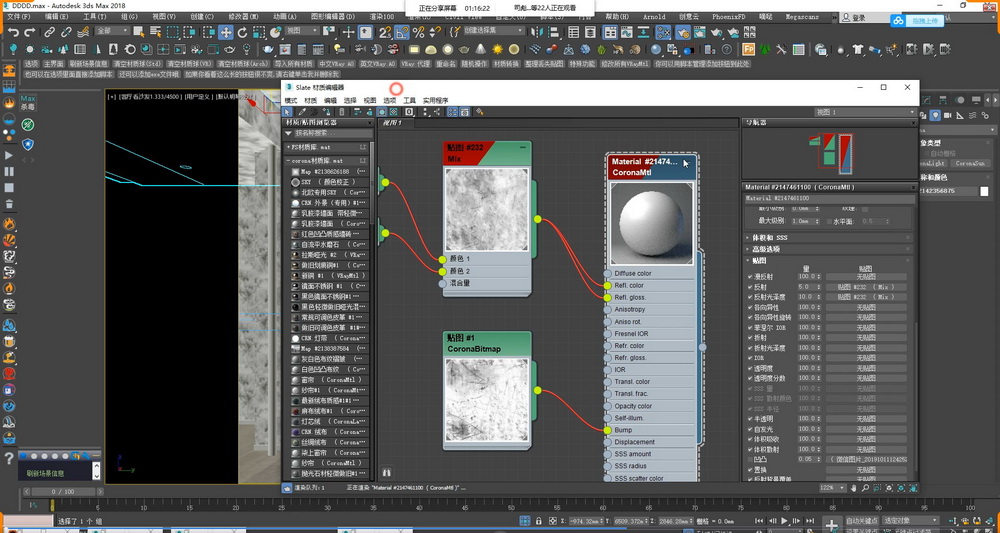The width and height of the screenshot is (1000, 533).
Task: Click the delete trash icon in Slate toolbar
Action: pyautogui.click(x=341, y=112)
